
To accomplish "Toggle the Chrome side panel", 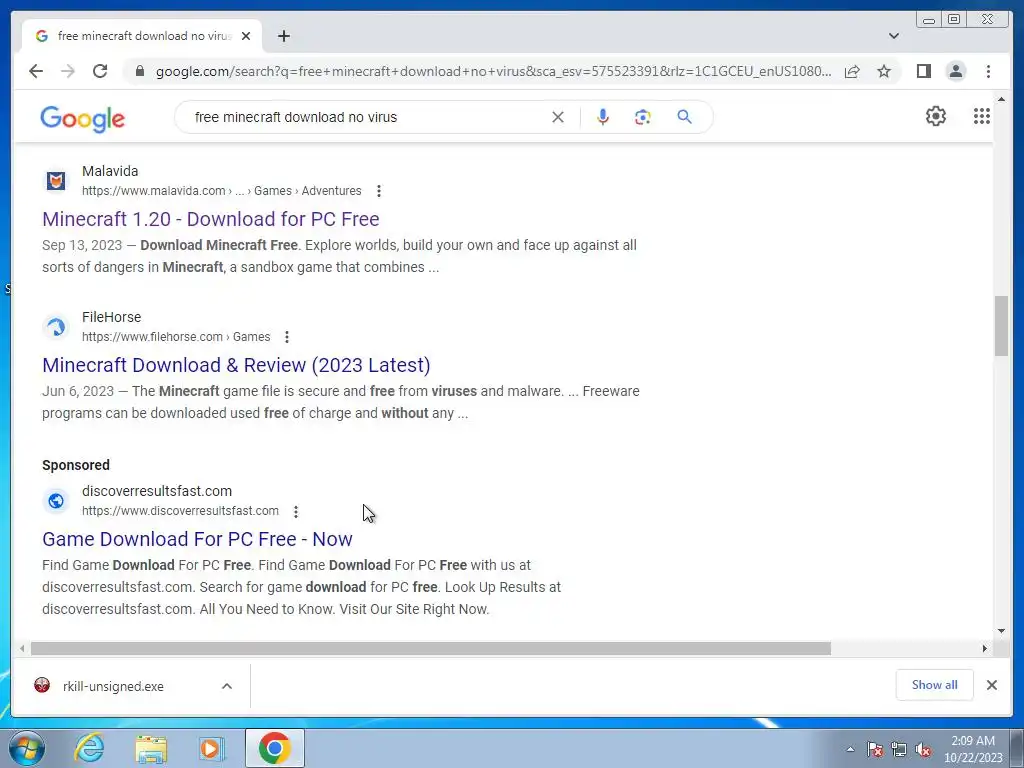I will click(923, 71).
